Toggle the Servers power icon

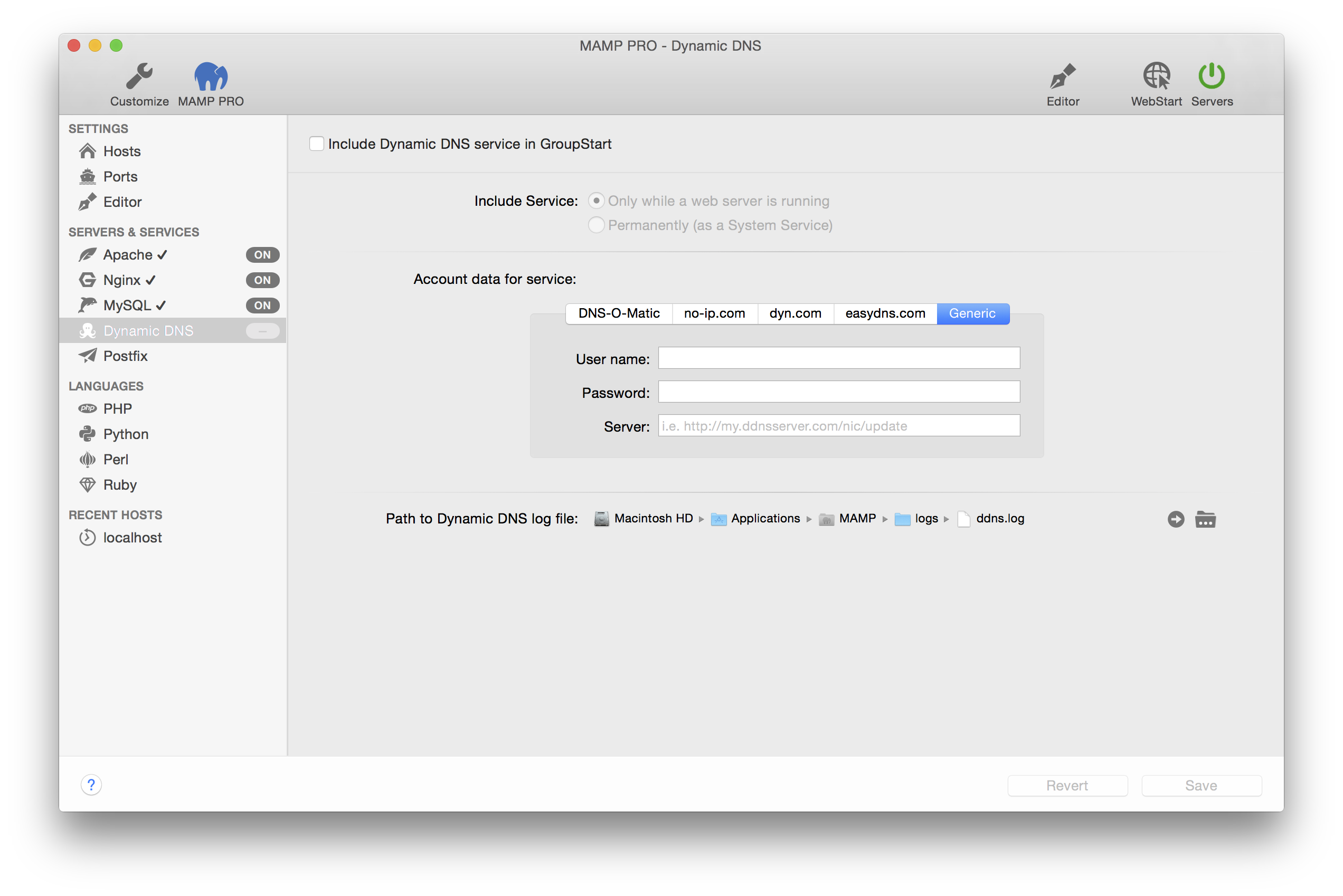tap(1211, 77)
